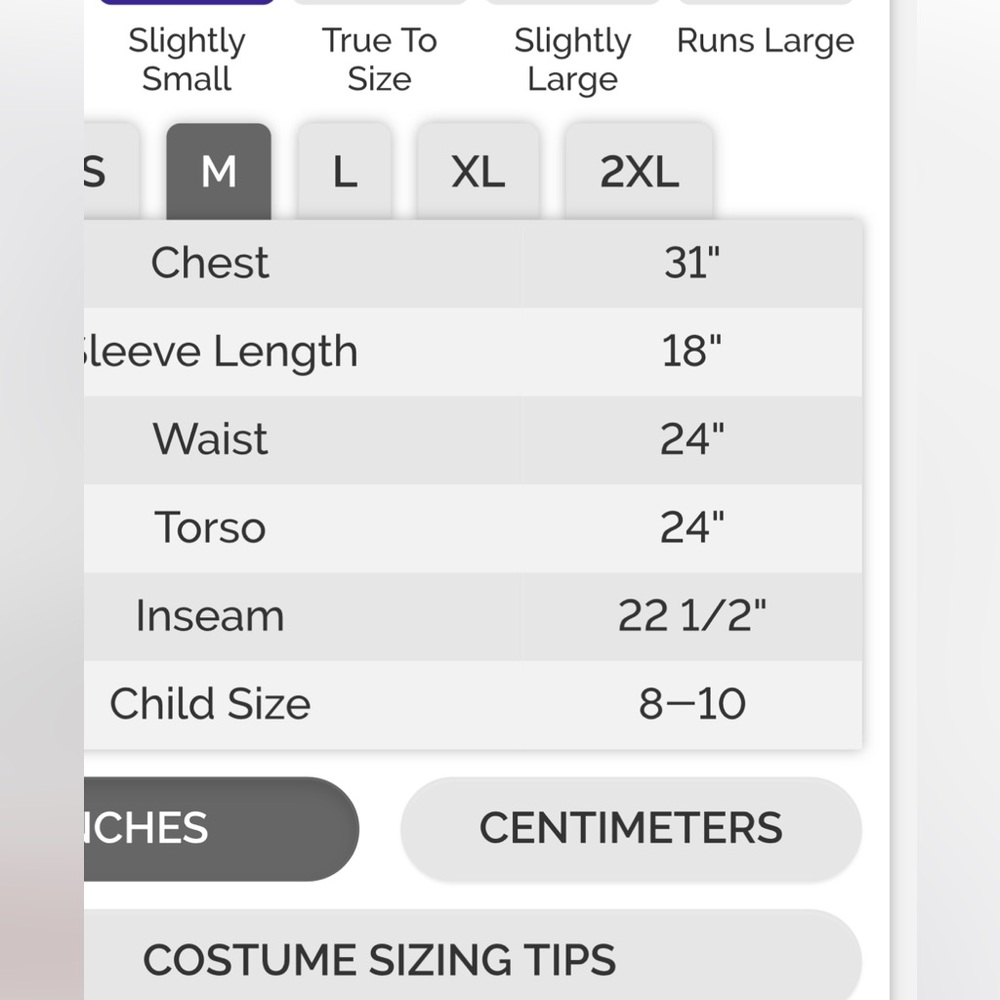Click the Torso measurement row
The height and width of the screenshot is (1000, 1000).
point(473,528)
